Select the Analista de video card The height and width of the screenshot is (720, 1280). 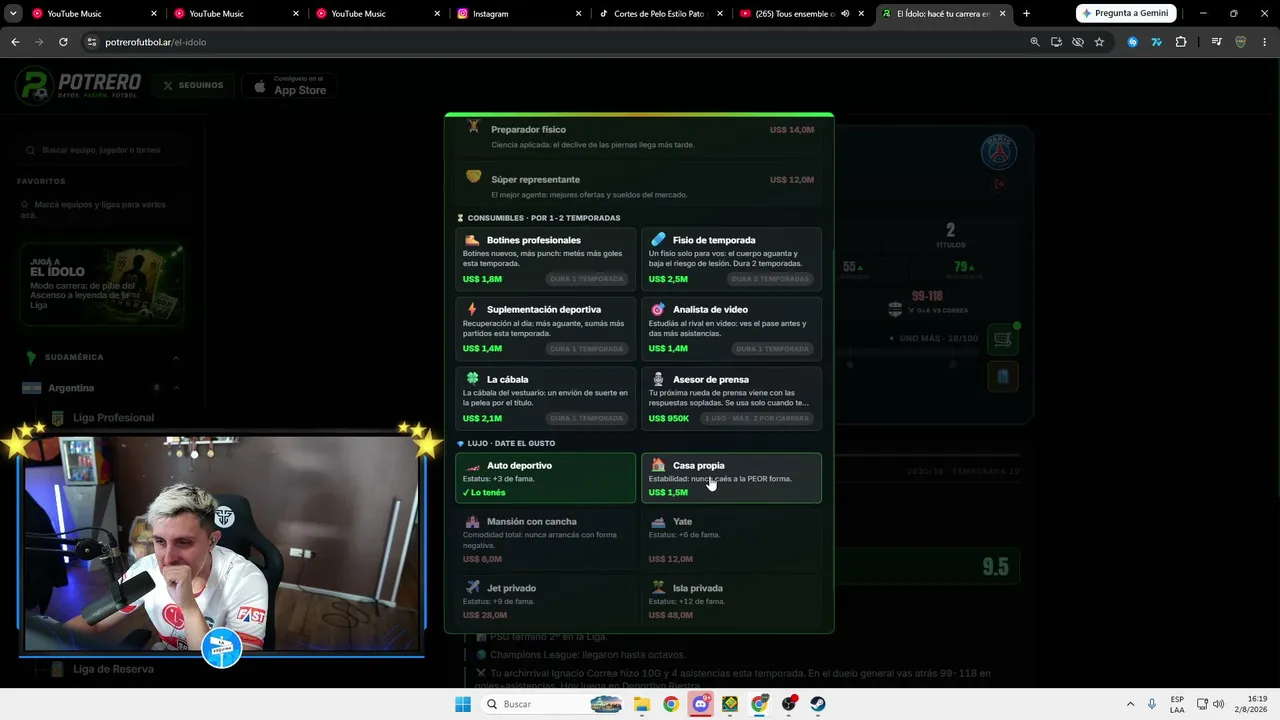[731, 329]
